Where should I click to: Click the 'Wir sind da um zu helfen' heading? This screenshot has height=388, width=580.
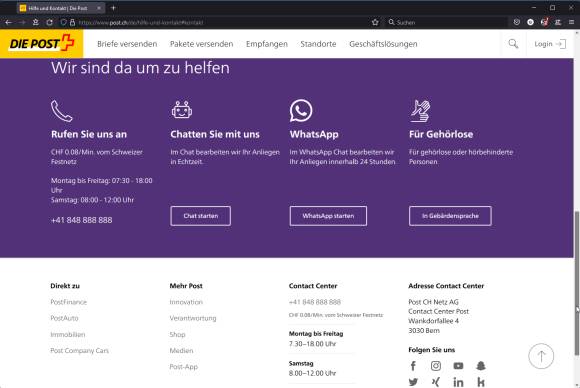(x=140, y=68)
